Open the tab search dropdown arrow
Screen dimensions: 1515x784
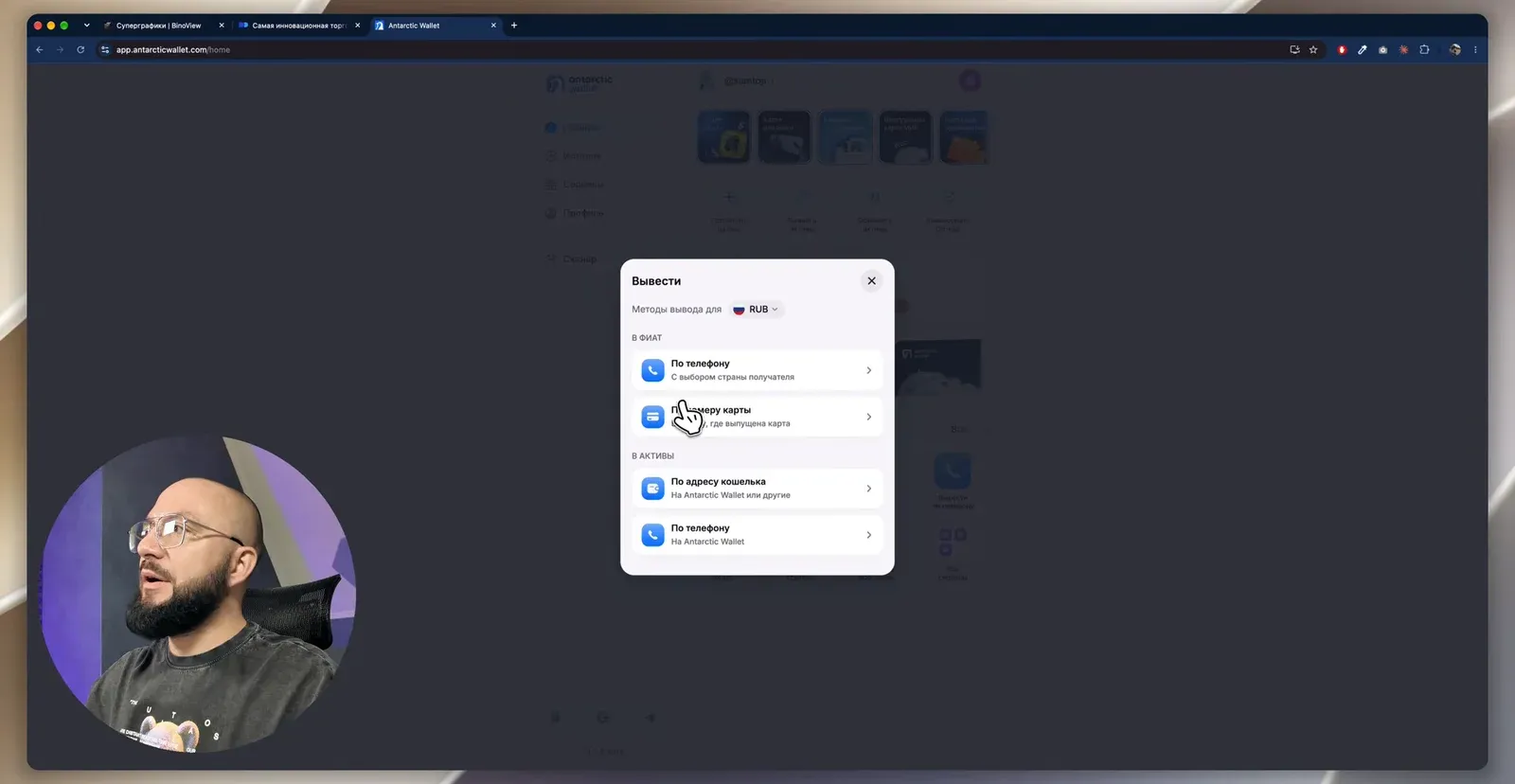tap(86, 26)
